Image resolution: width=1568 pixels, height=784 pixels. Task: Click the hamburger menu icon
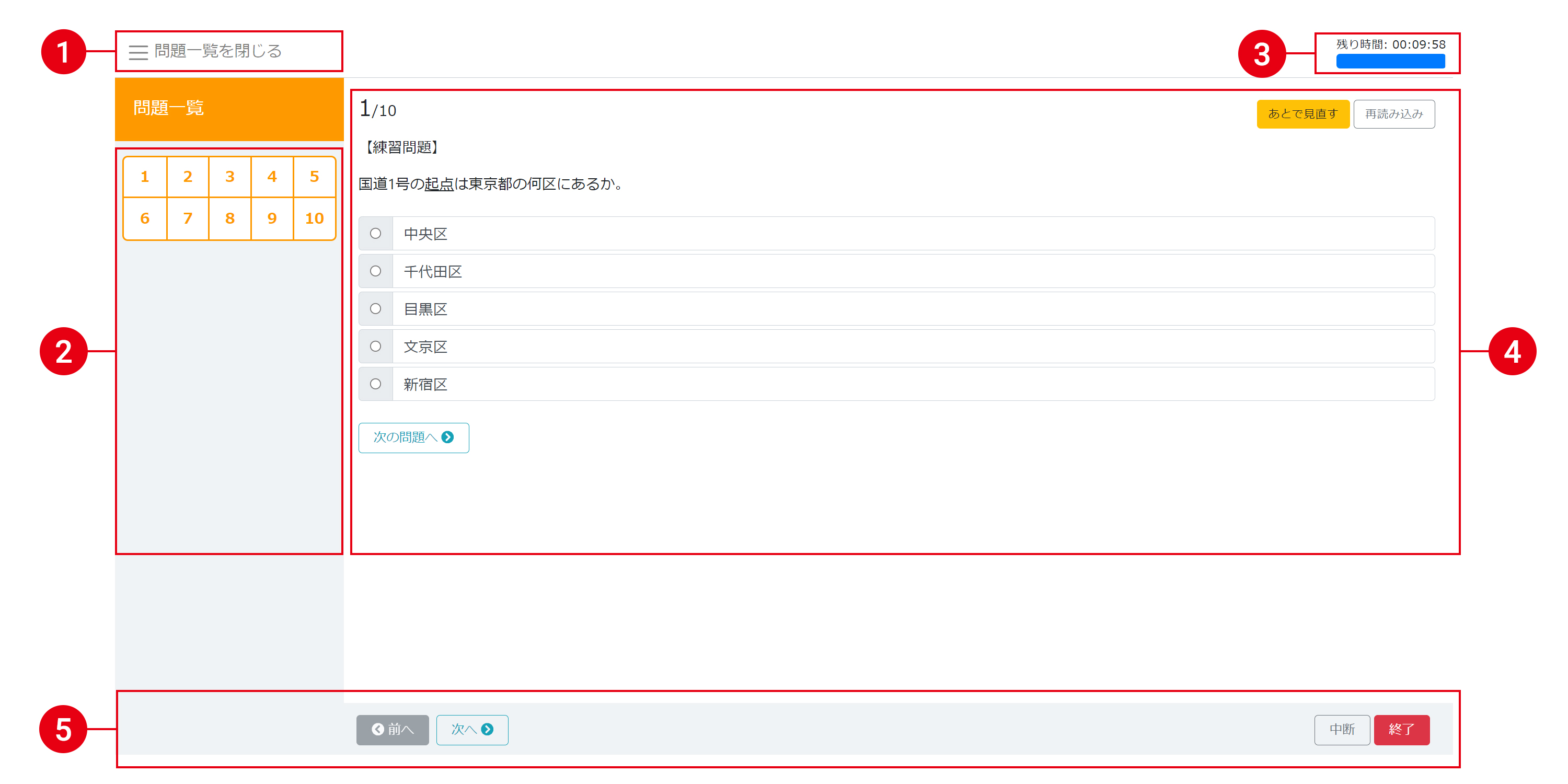pos(138,52)
